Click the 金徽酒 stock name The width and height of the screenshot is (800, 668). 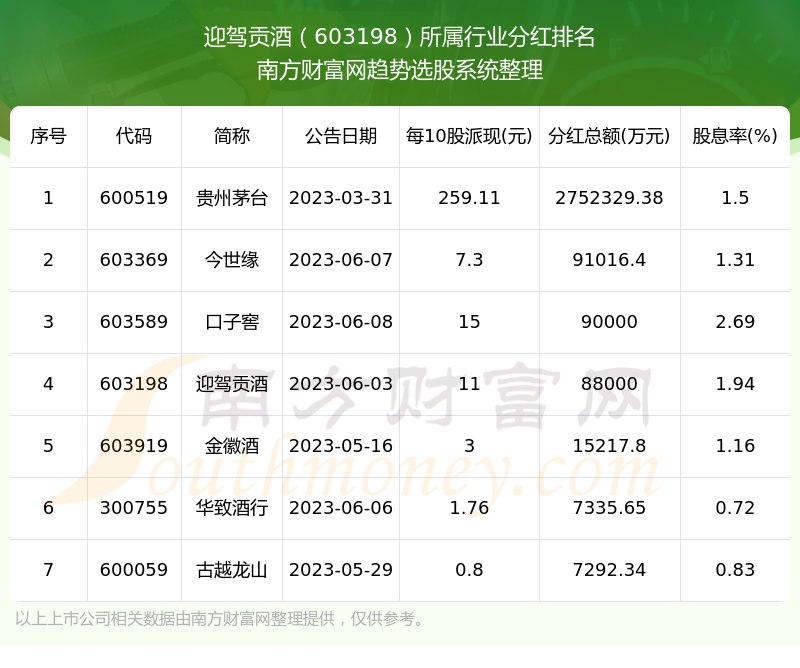pyautogui.click(x=232, y=446)
